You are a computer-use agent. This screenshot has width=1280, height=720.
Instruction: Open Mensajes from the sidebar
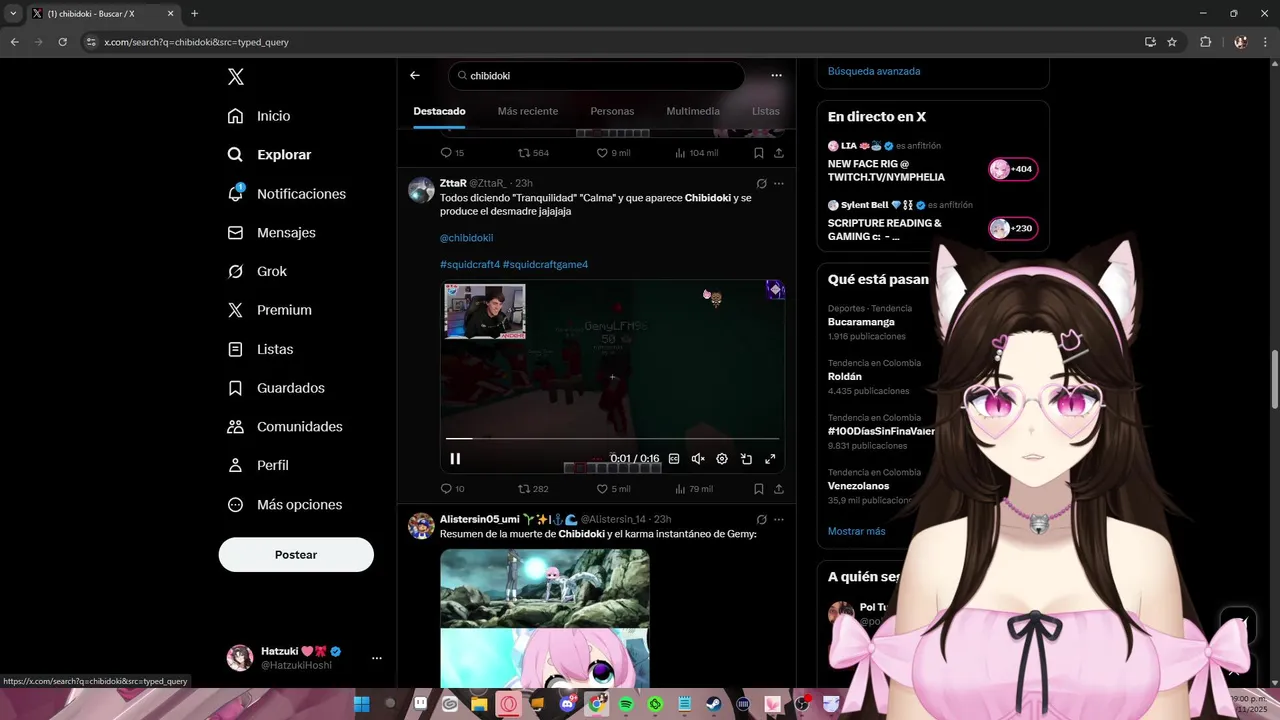tap(271, 232)
